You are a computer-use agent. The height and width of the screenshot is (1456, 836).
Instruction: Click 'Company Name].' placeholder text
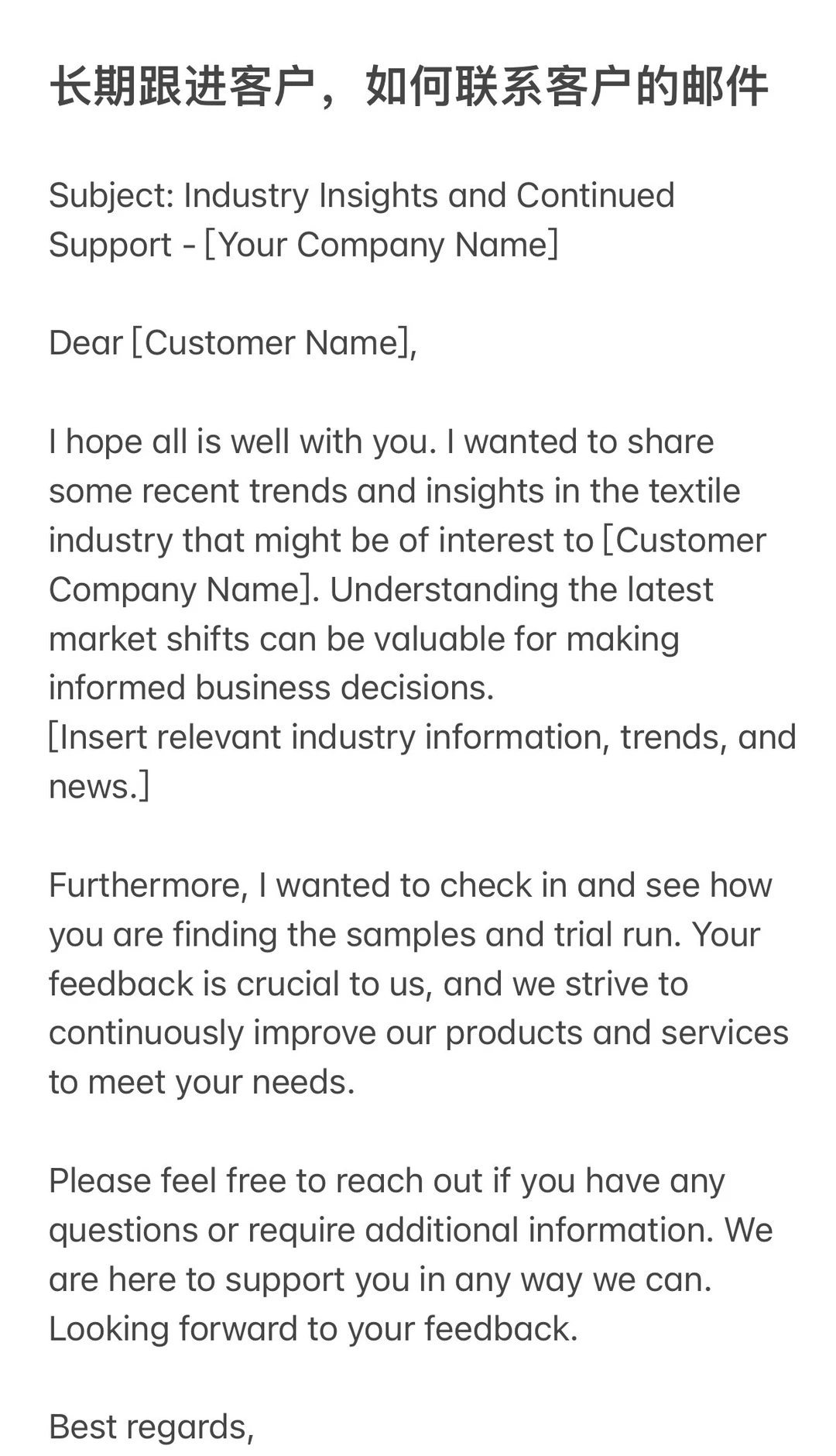[x=184, y=589]
